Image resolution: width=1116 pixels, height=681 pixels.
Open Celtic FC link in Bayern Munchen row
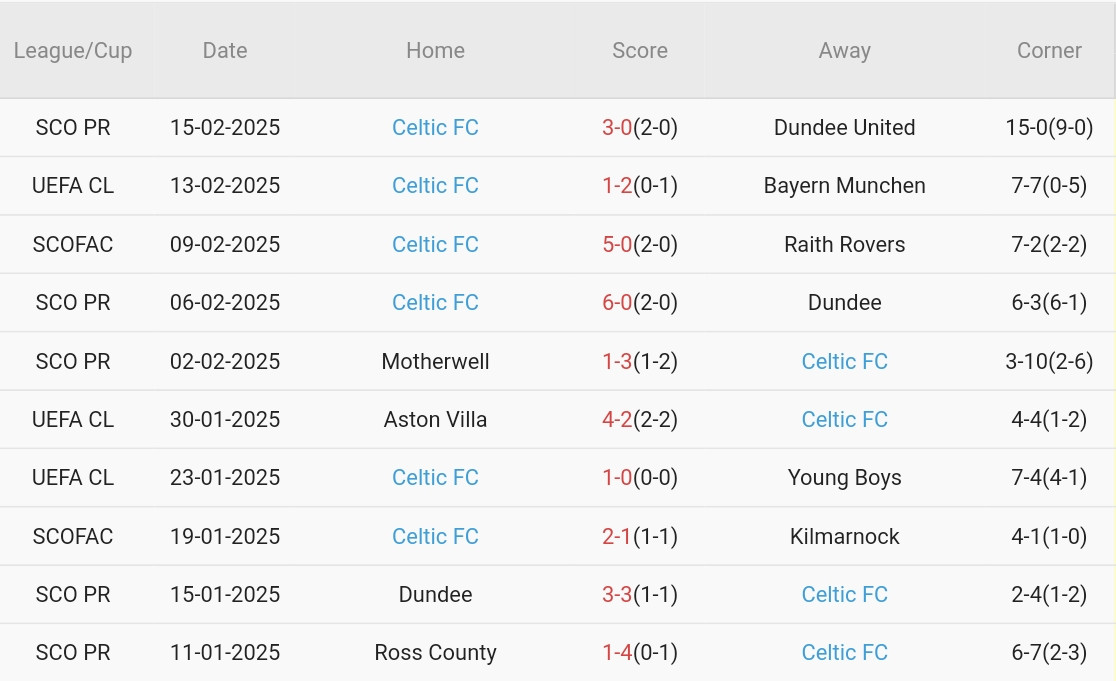pyautogui.click(x=435, y=186)
